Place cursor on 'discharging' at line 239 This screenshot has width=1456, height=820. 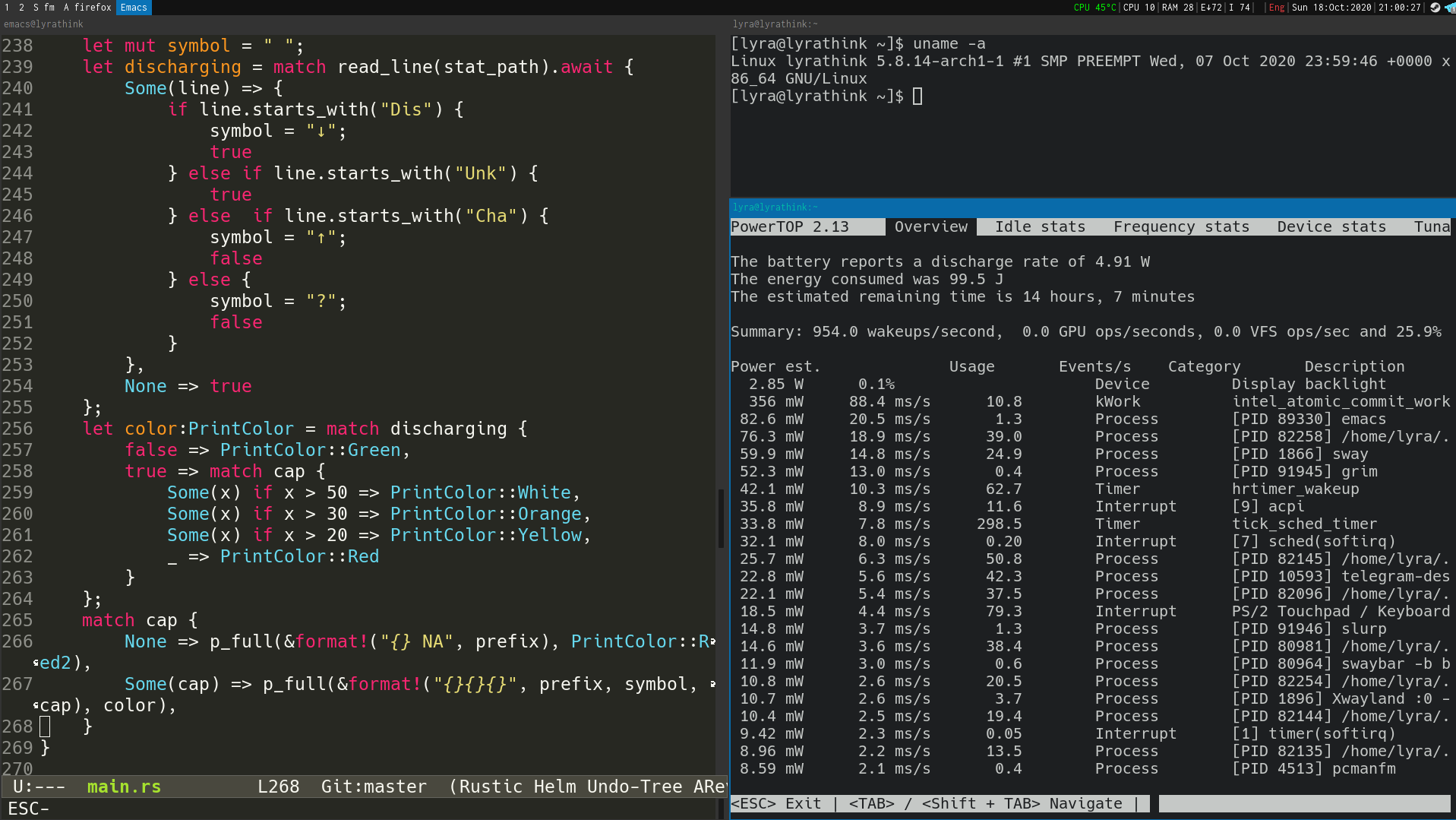pos(182,67)
